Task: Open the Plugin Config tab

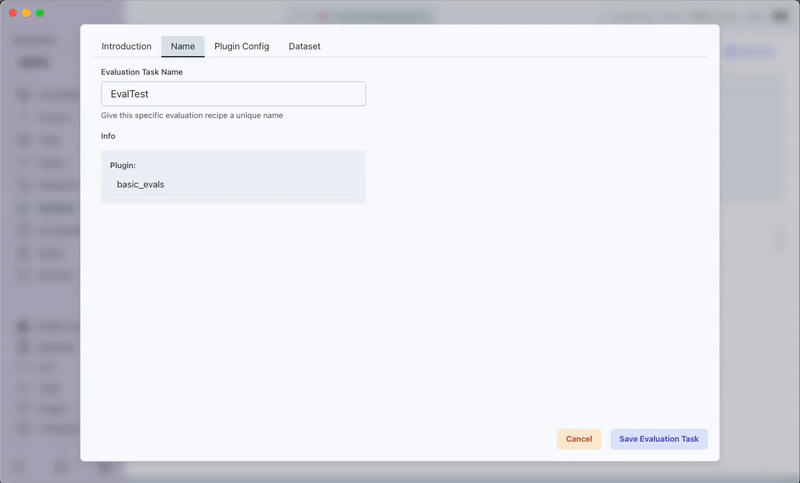Action: click(x=241, y=46)
